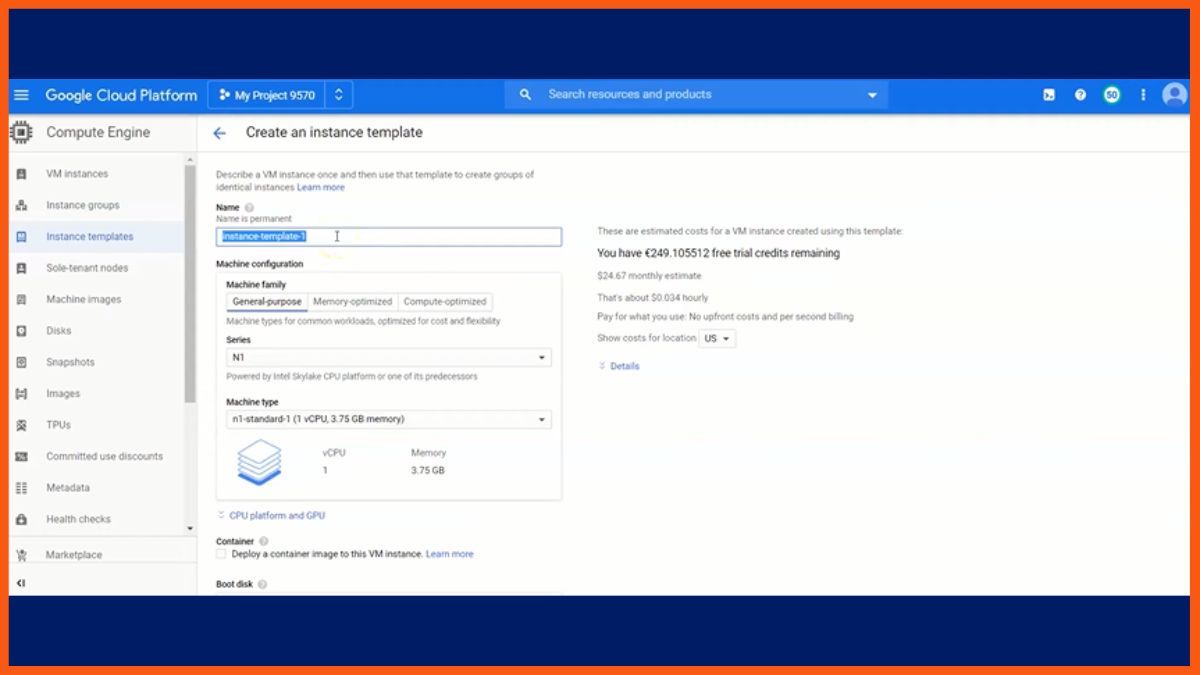Click the Cloud Shell icon
The height and width of the screenshot is (675, 1200).
click(1048, 95)
